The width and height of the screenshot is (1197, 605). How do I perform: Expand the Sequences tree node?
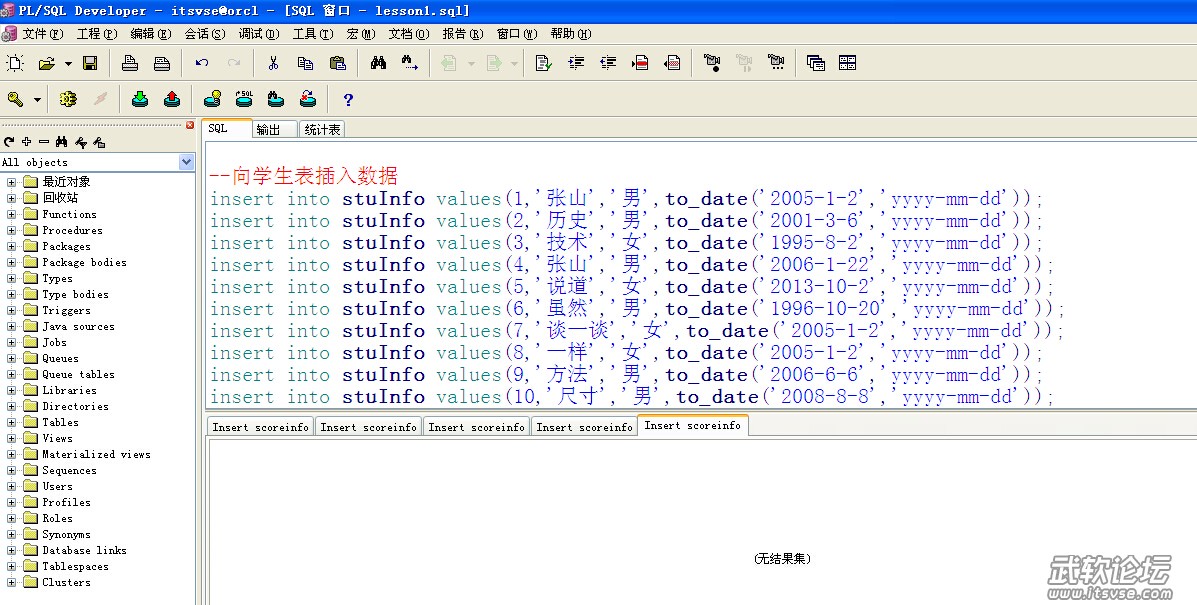11,471
